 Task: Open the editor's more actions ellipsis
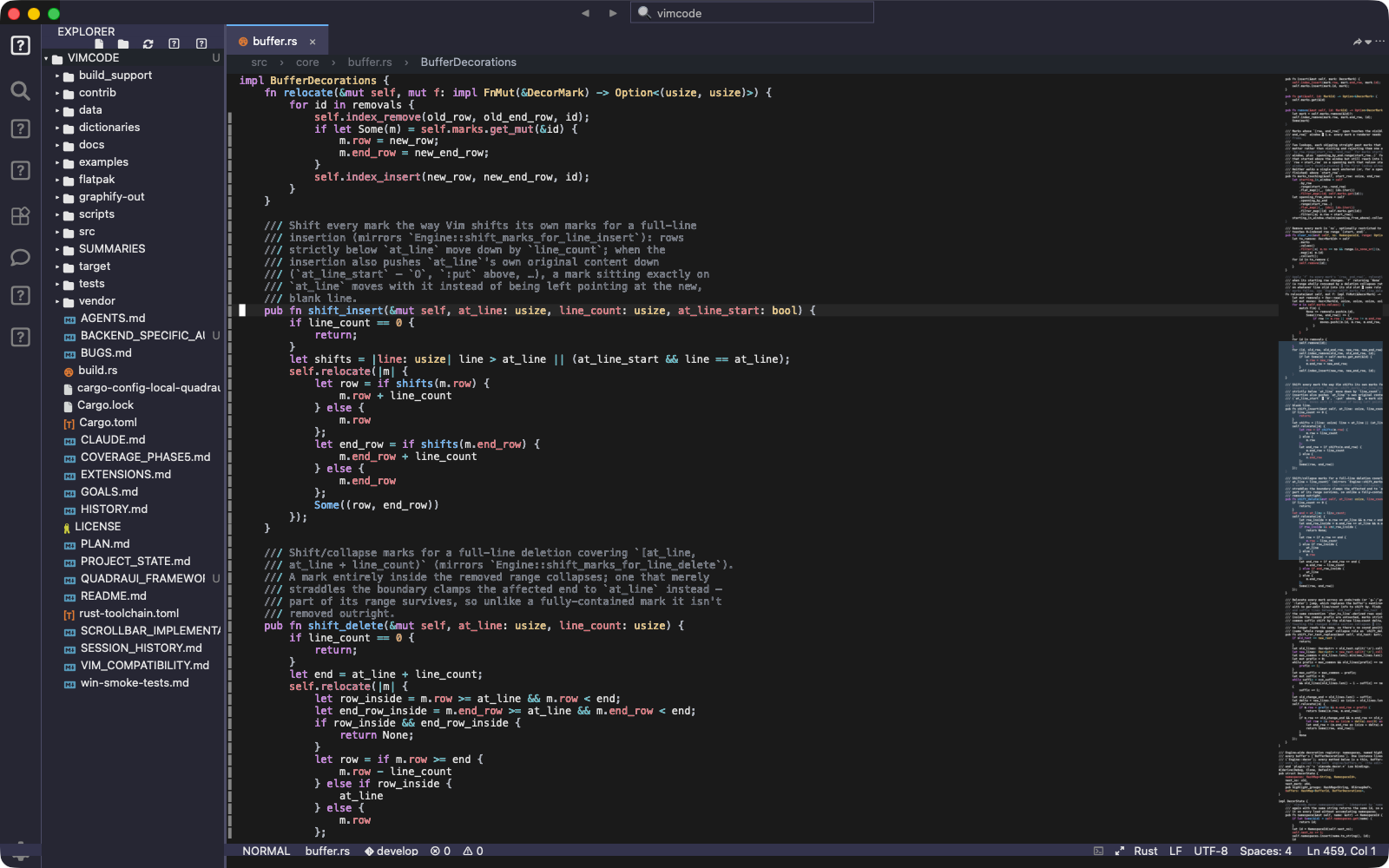coord(1380,42)
